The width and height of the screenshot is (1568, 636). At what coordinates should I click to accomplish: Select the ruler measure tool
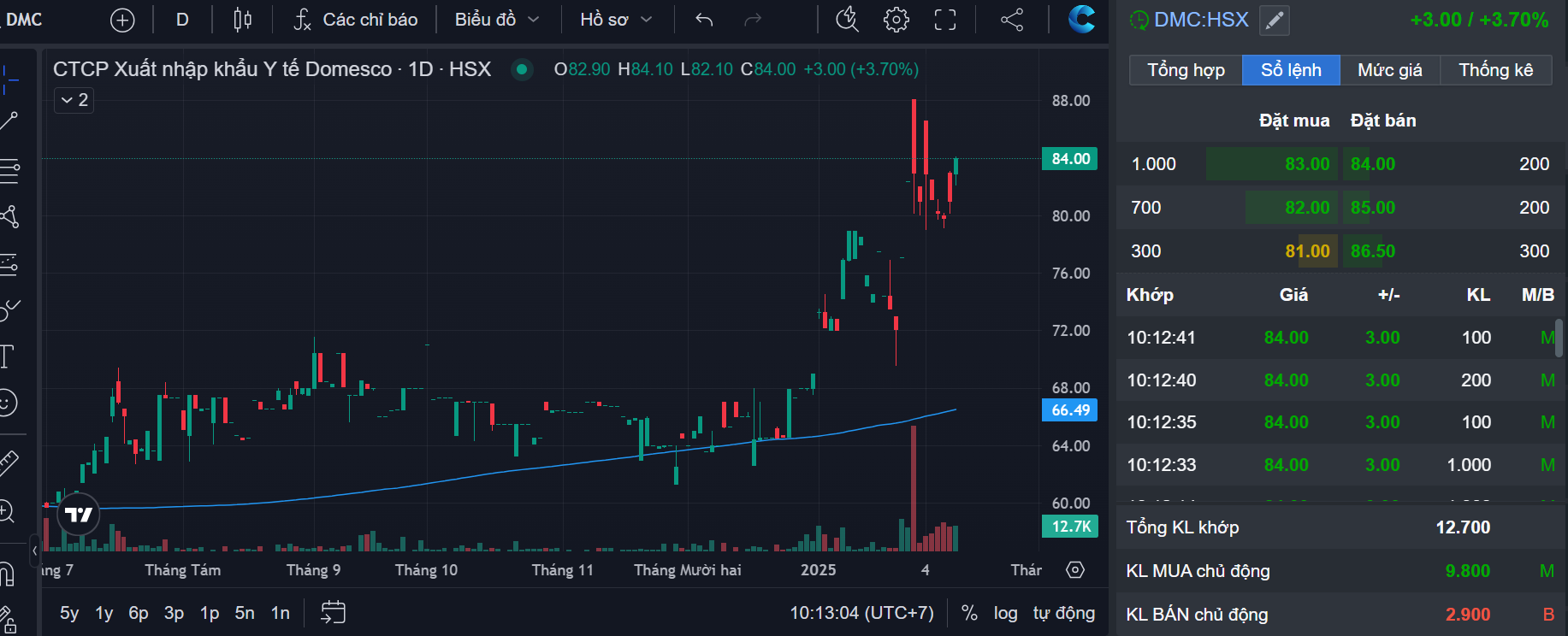(x=8, y=462)
